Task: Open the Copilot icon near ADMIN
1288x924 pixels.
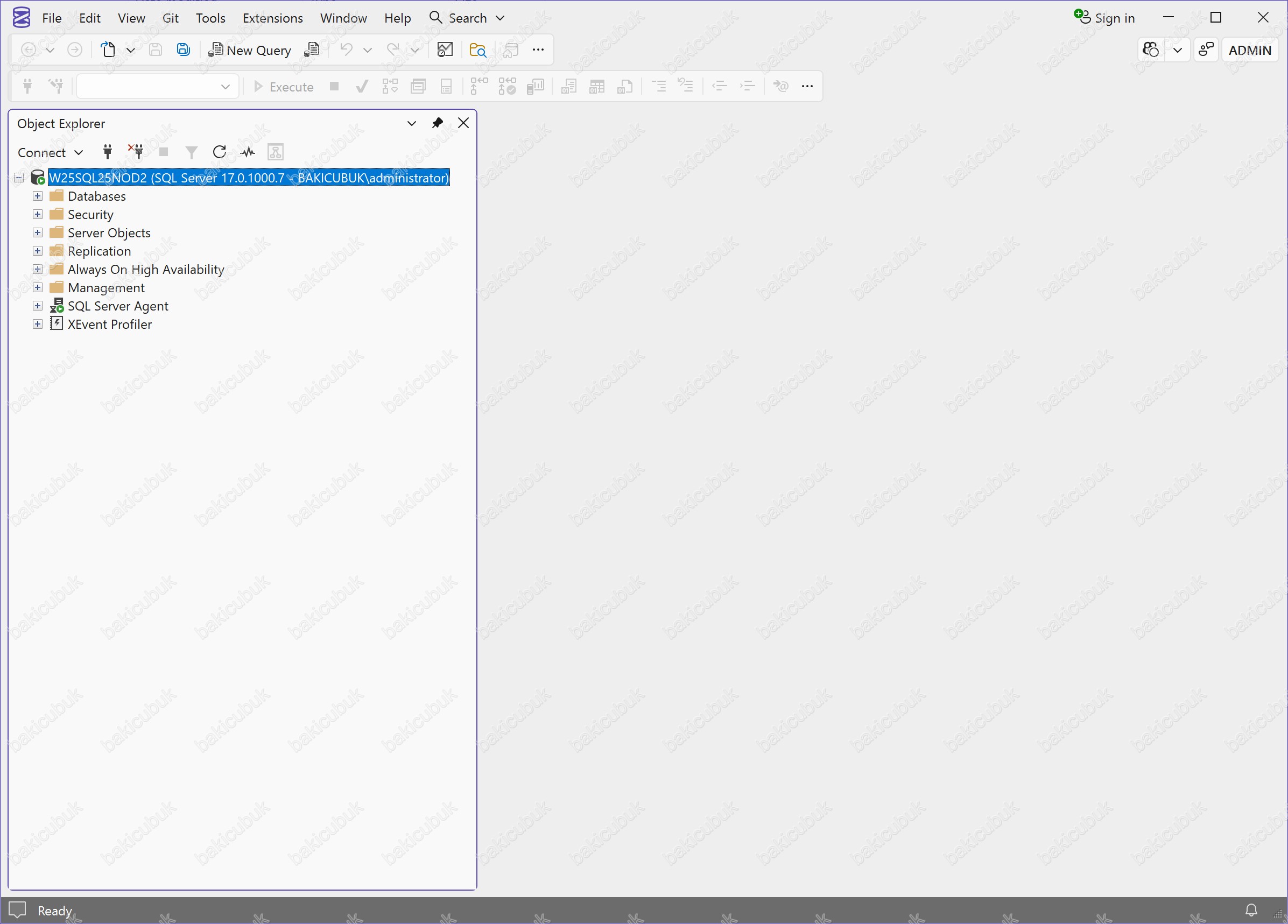Action: (x=1151, y=50)
